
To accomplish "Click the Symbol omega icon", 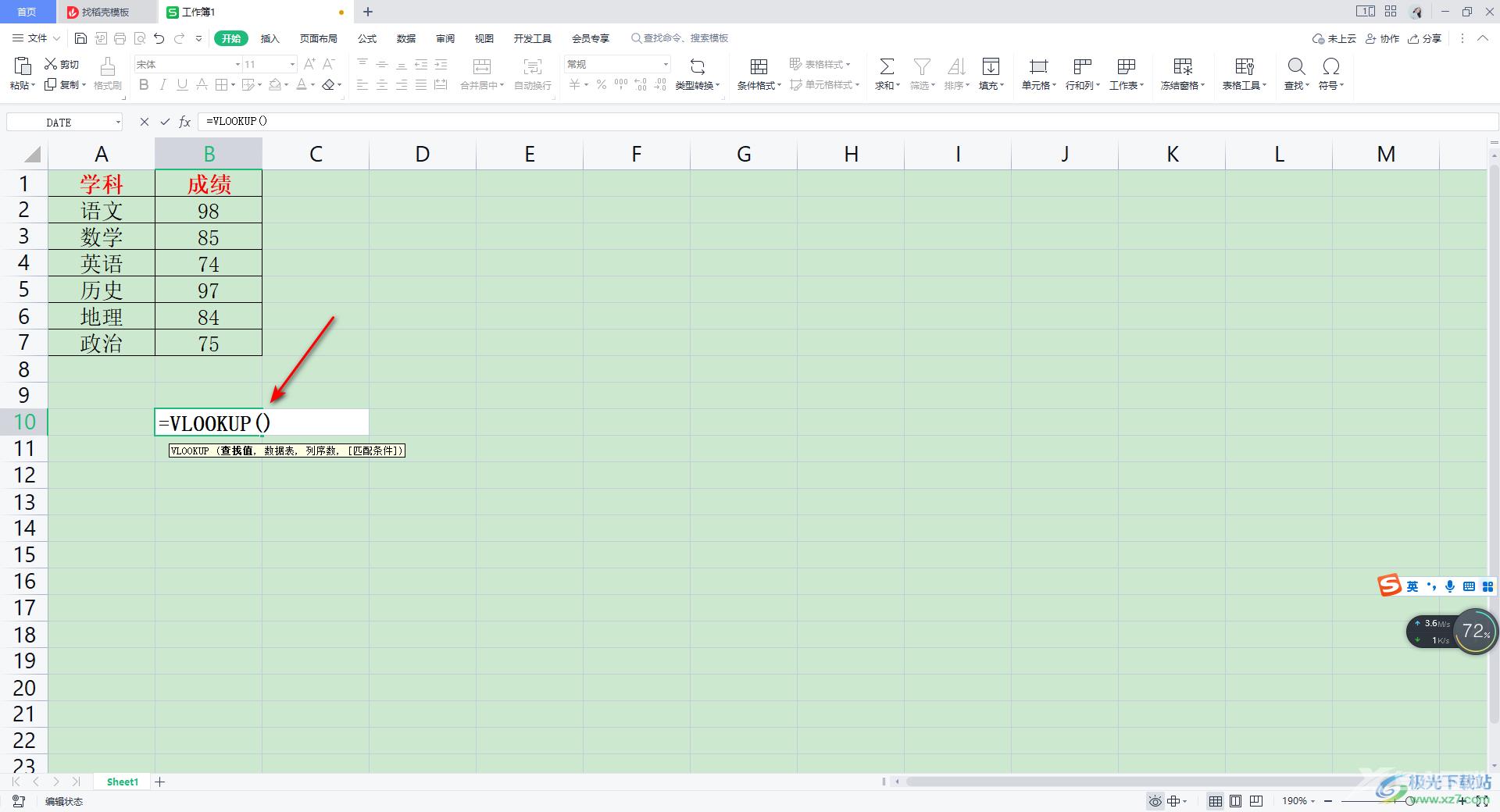I will point(1331,66).
